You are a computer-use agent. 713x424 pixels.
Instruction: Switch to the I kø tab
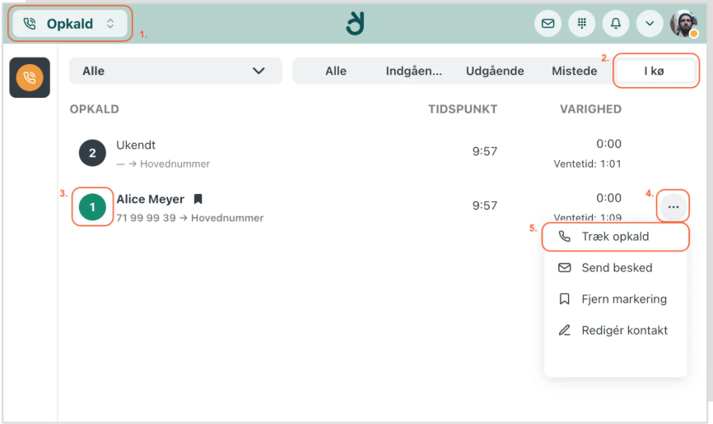[x=654, y=71]
